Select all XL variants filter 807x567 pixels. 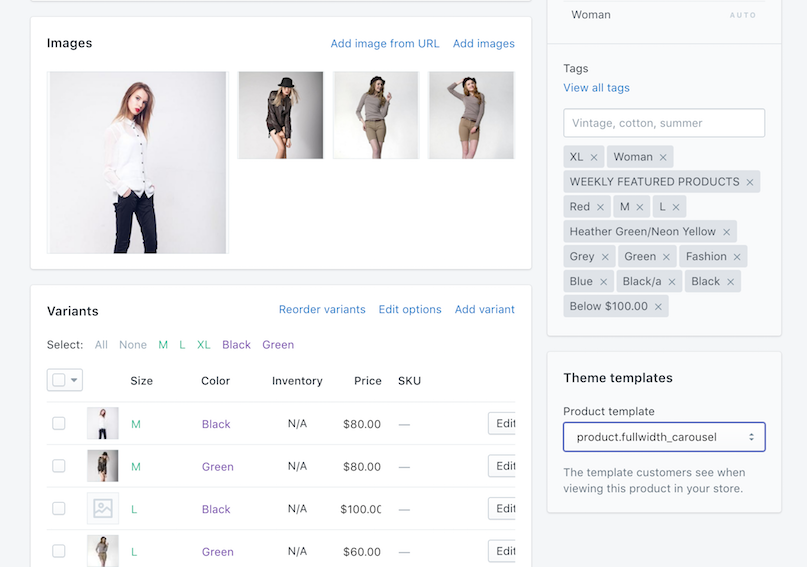pos(203,345)
